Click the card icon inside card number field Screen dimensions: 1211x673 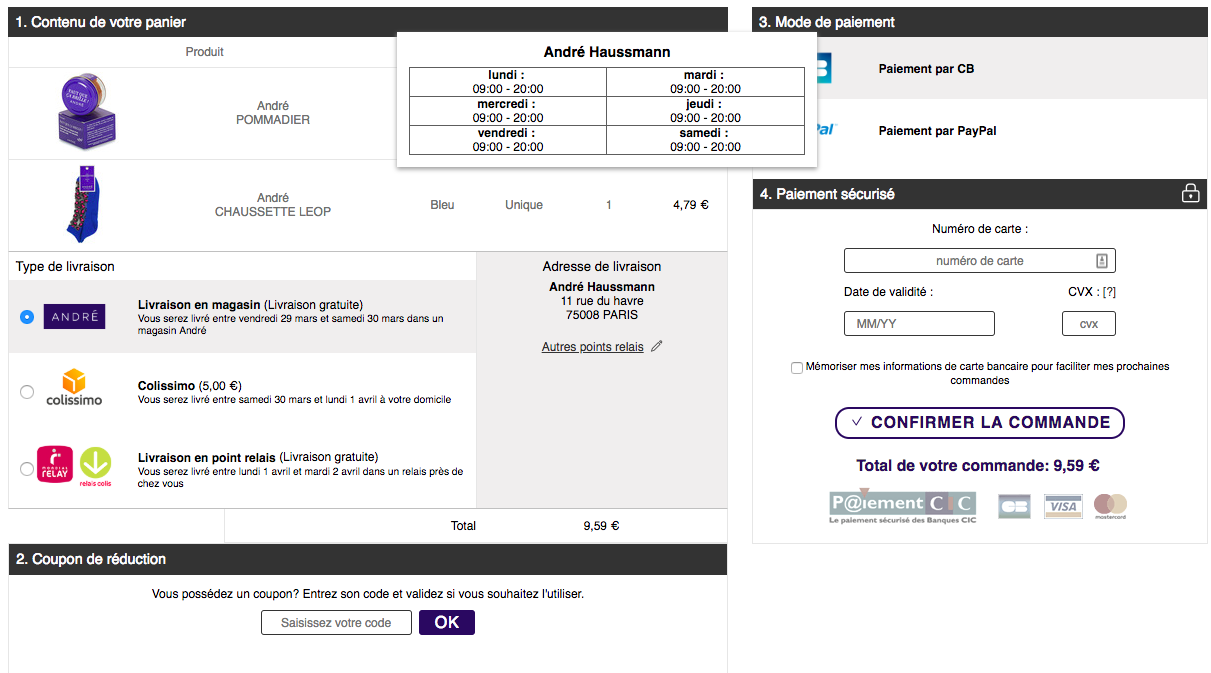(1102, 261)
